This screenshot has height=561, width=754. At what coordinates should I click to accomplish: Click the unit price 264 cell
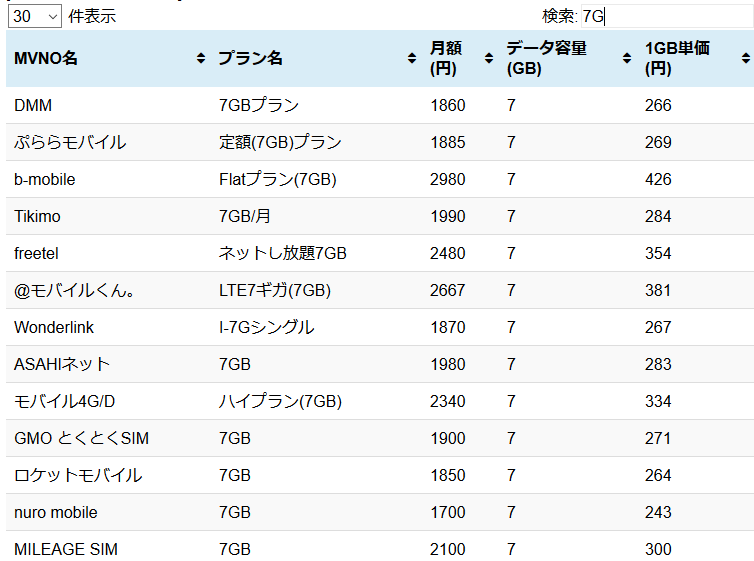click(x=658, y=475)
